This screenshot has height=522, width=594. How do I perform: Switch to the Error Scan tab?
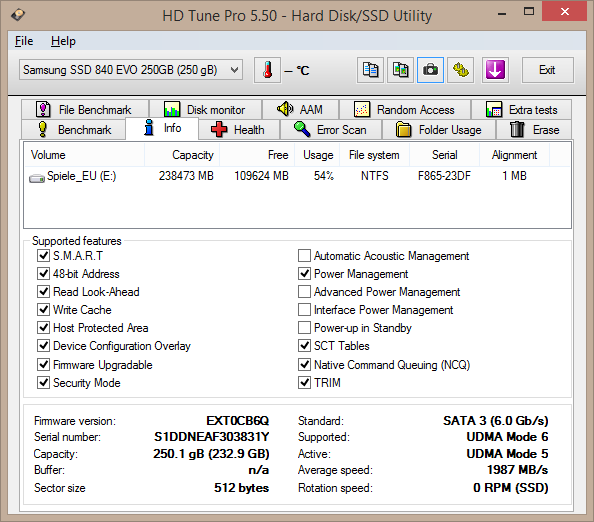click(331, 130)
